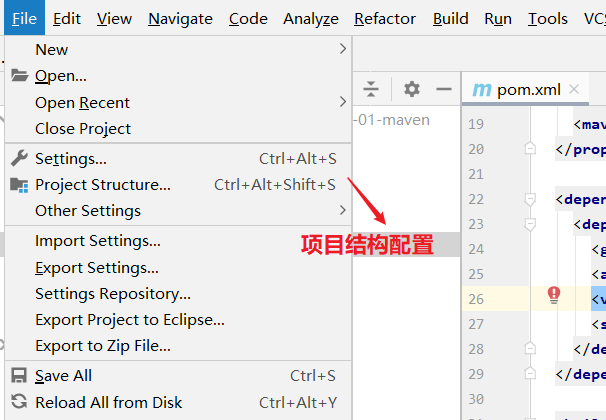
Task: Click the Reload All from Disk icon
Action: [19, 403]
